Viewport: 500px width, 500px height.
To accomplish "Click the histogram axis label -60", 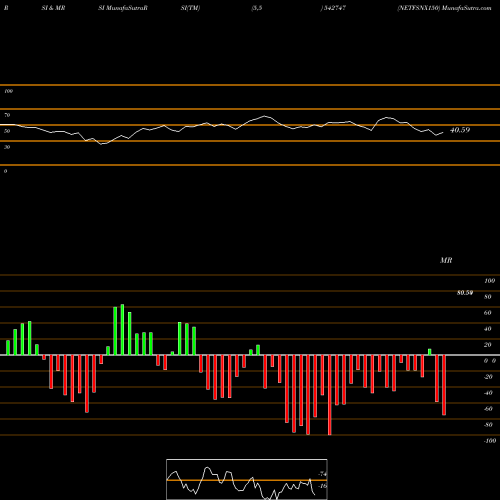I will [x=488, y=409].
